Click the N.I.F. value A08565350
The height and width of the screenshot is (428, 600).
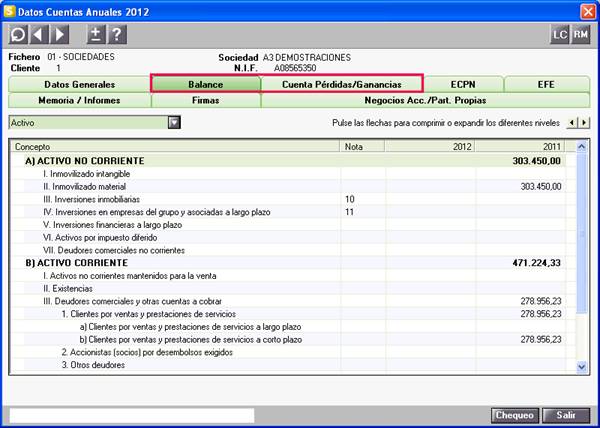tap(295, 68)
